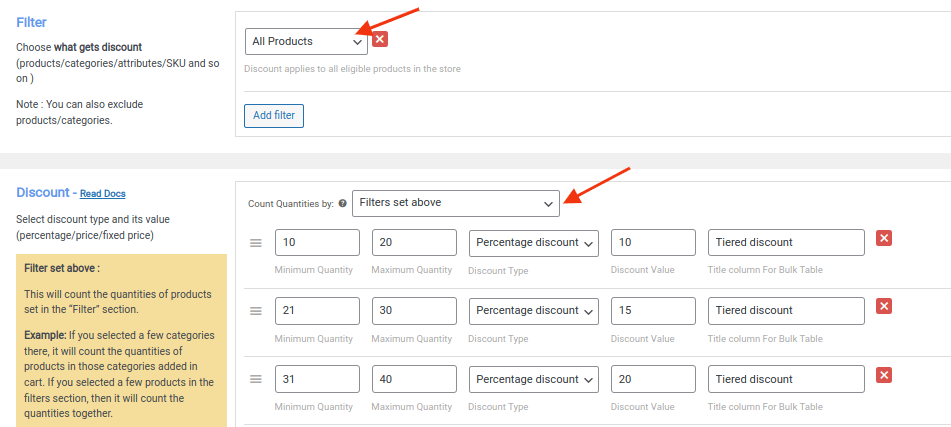Grab the drag handle of the second discount row

tap(256, 311)
